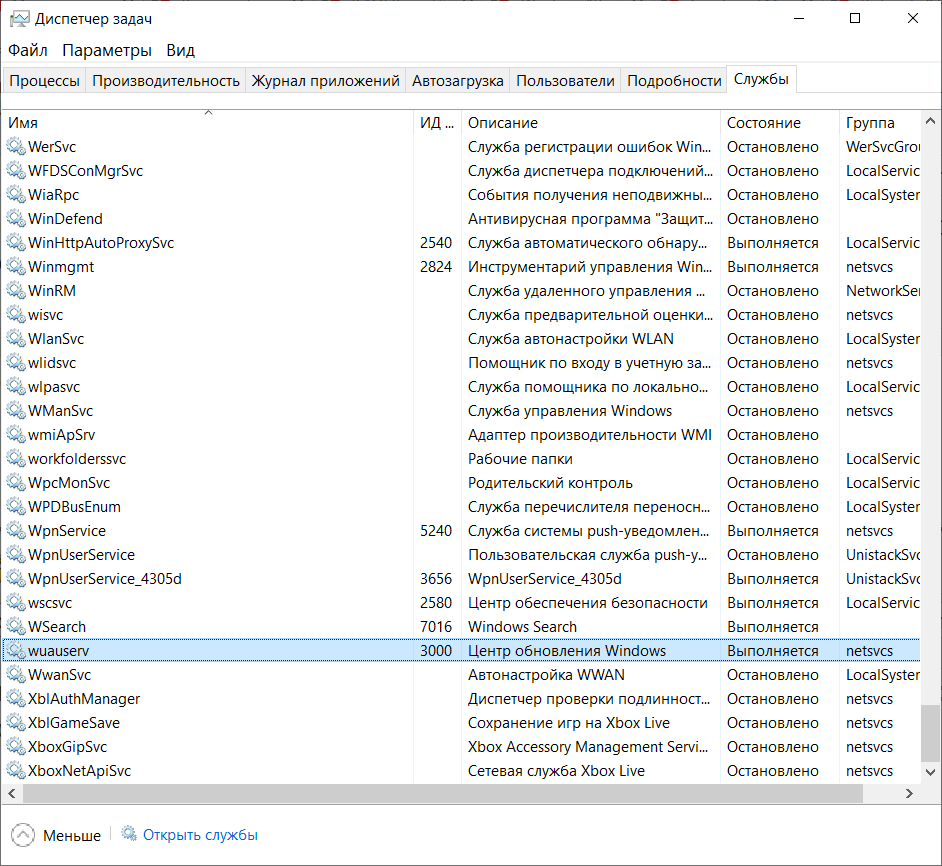Collapse view with the Меньше chevron button
The image size is (942, 866).
23,835
